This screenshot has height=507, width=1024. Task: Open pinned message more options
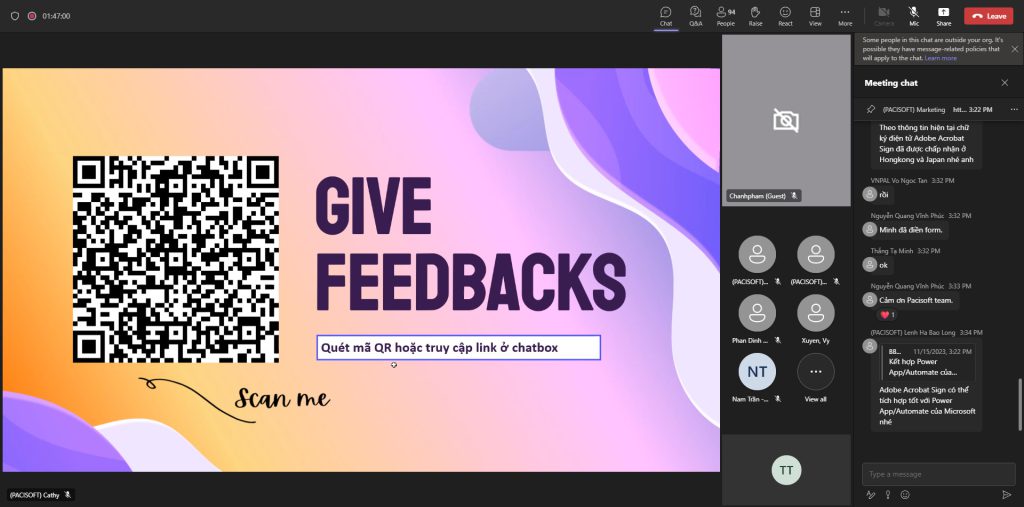coord(1014,110)
